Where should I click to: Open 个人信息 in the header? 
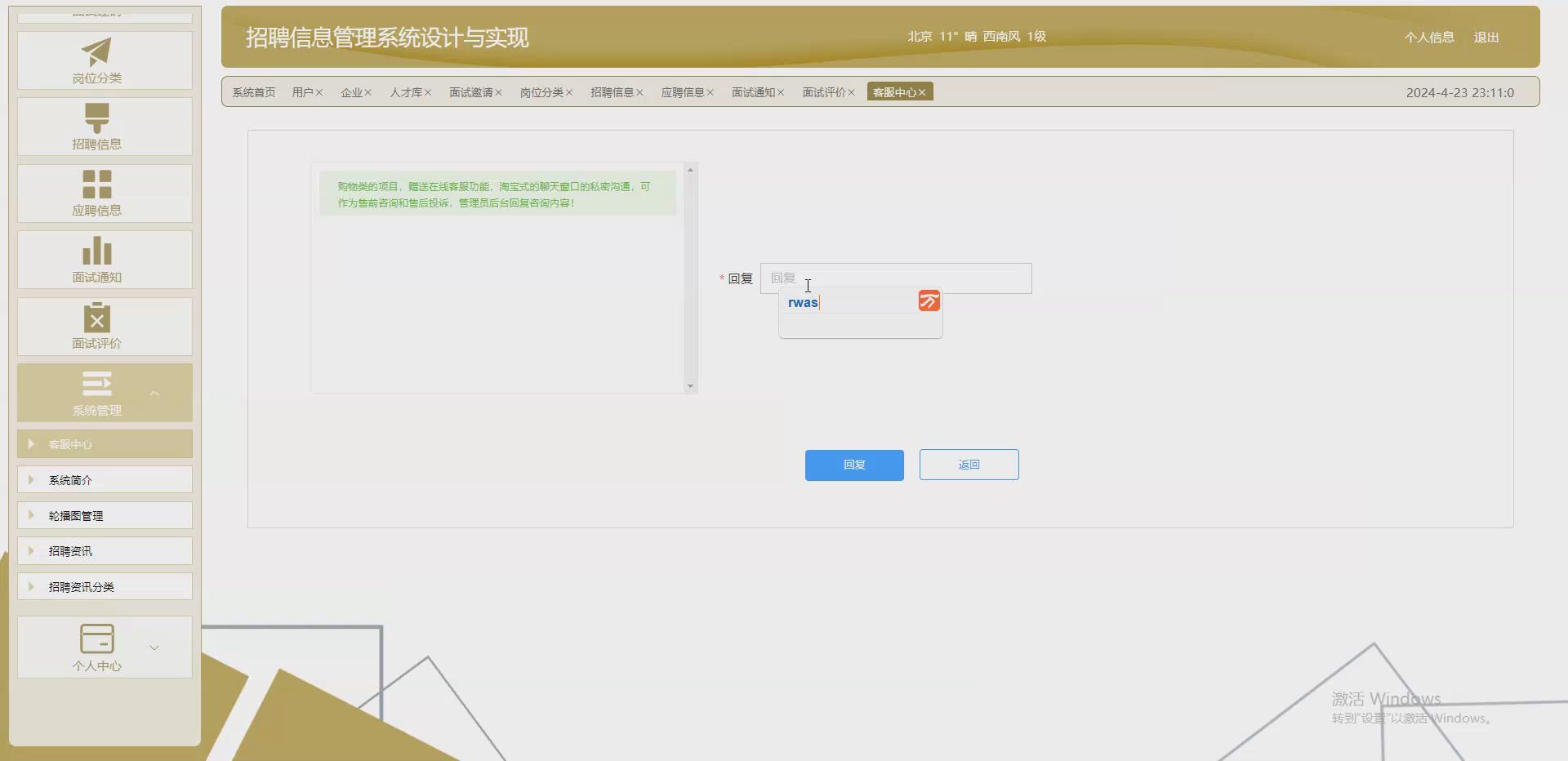coord(1429,38)
